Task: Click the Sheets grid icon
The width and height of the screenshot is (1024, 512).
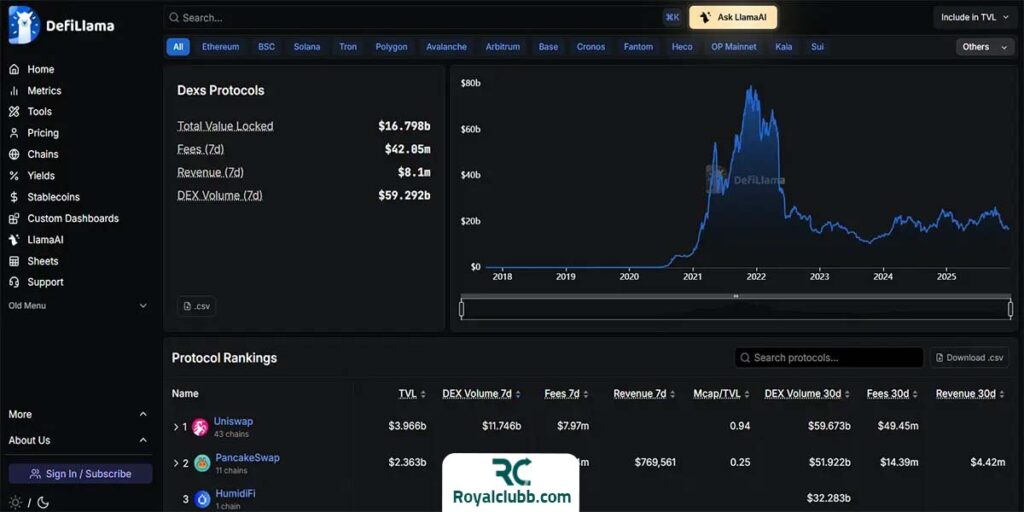Action: (x=14, y=261)
